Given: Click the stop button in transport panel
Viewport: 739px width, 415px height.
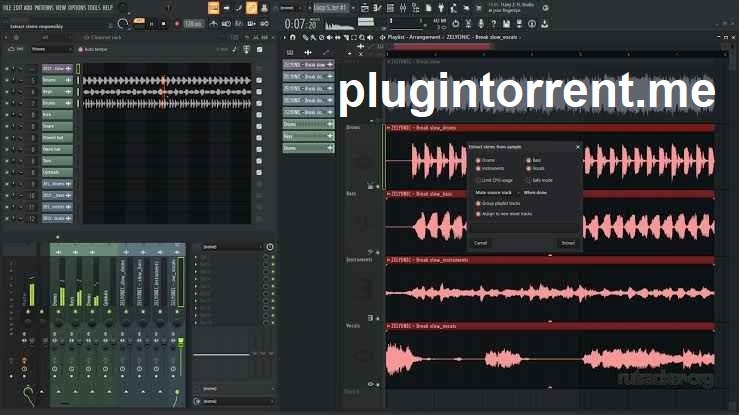Looking at the screenshot, I should (164, 24).
